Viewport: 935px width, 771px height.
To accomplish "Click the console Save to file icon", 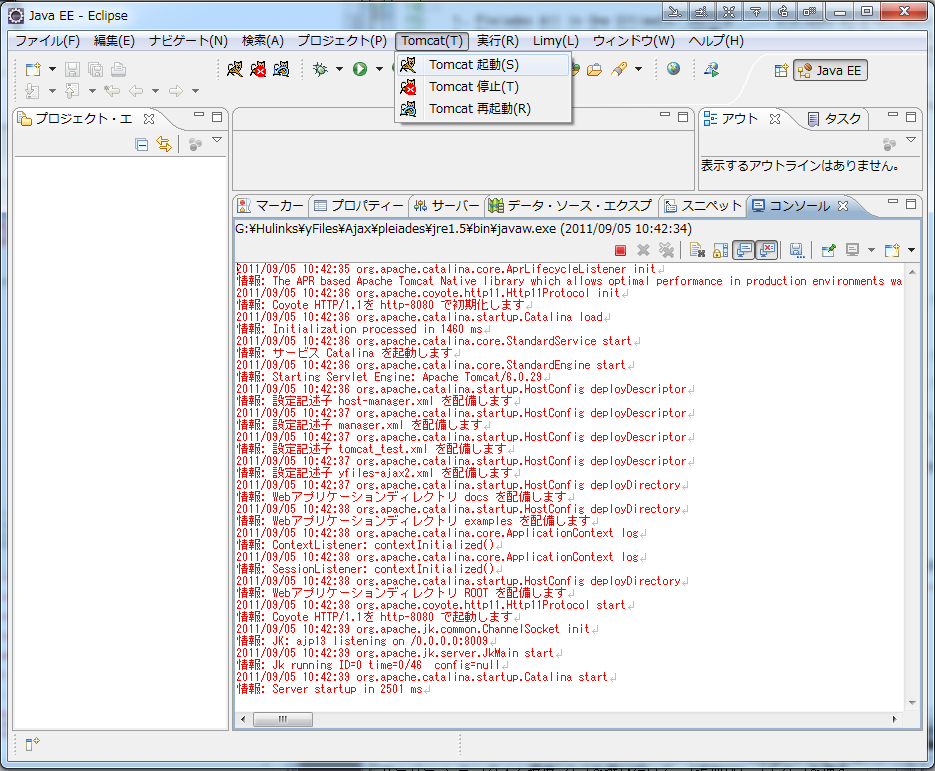I will 796,250.
